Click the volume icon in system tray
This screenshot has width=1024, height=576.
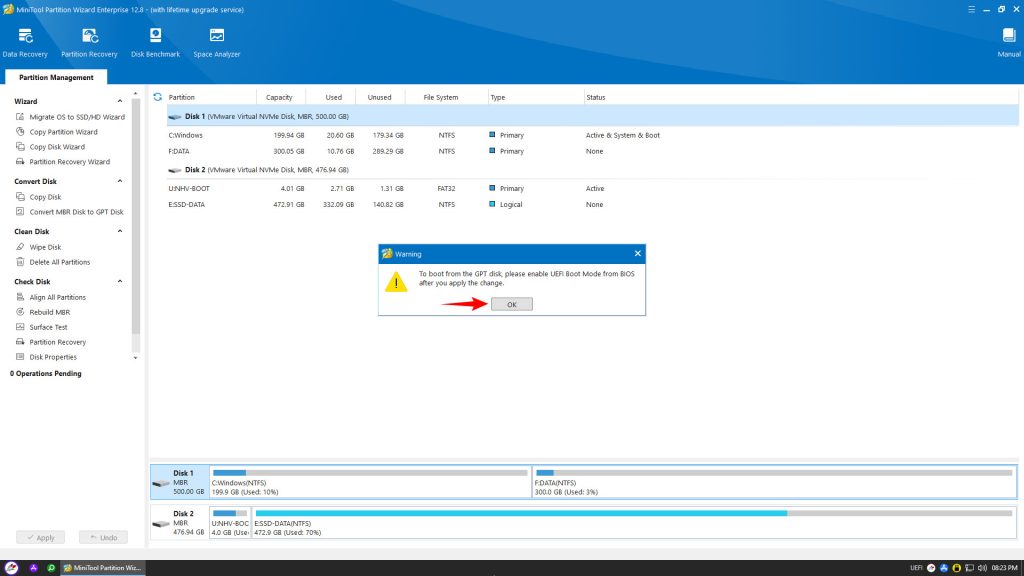pos(982,568)
